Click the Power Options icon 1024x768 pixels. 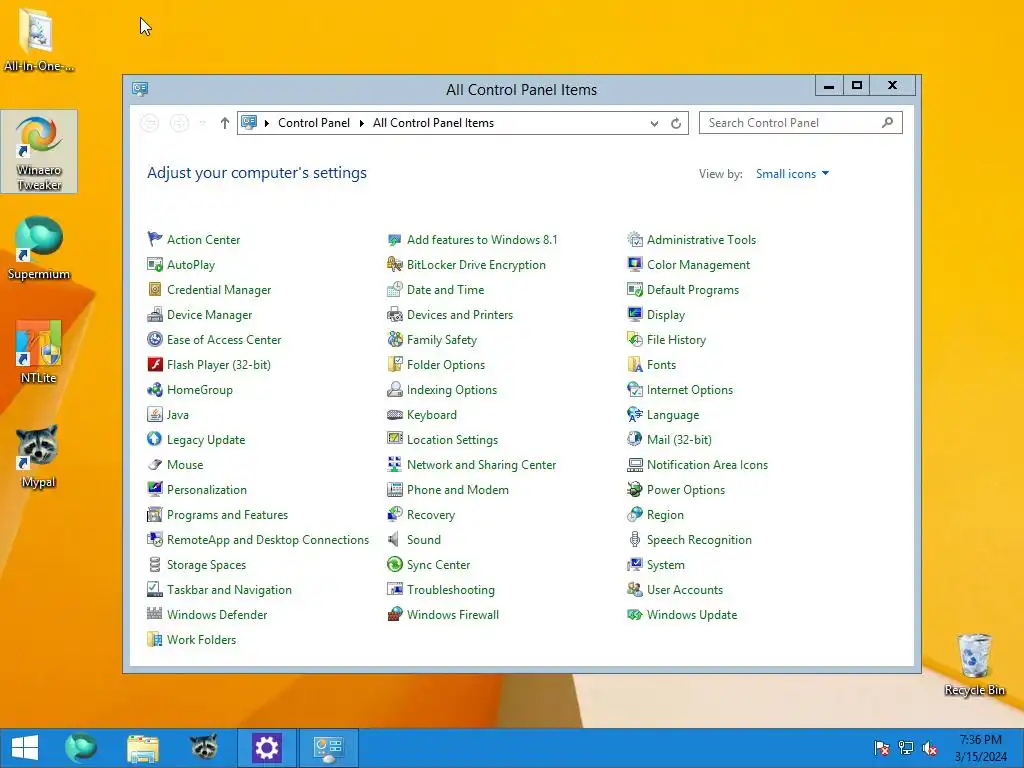coord(635,490)
